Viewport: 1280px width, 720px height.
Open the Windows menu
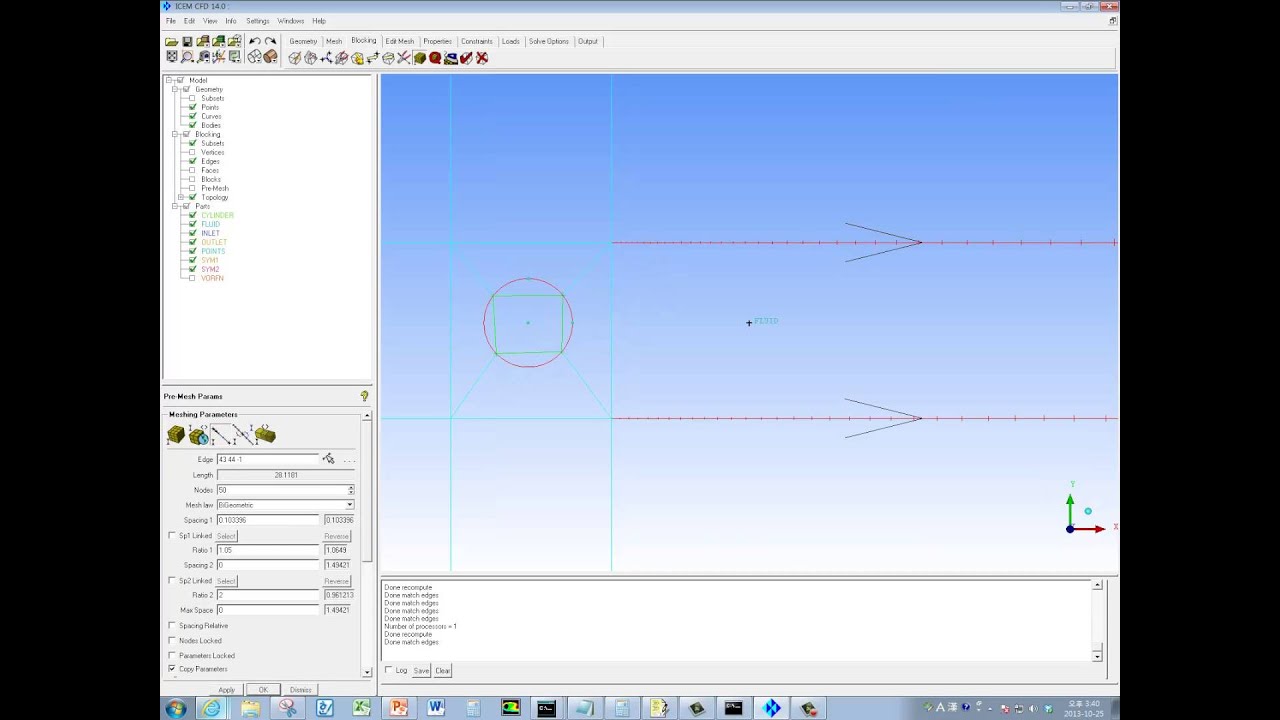[x=291, y=21]
